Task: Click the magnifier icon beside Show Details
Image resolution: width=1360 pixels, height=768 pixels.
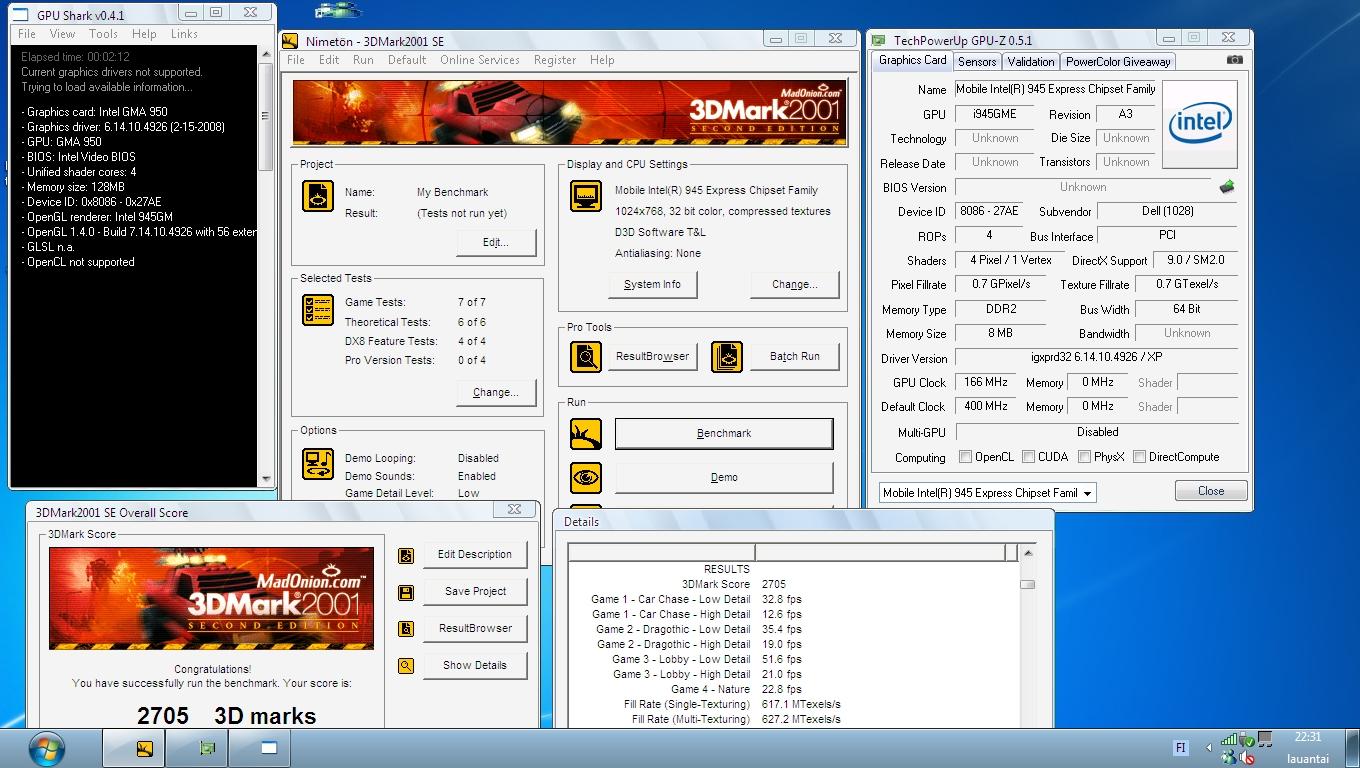Action: tap(405, 666)
